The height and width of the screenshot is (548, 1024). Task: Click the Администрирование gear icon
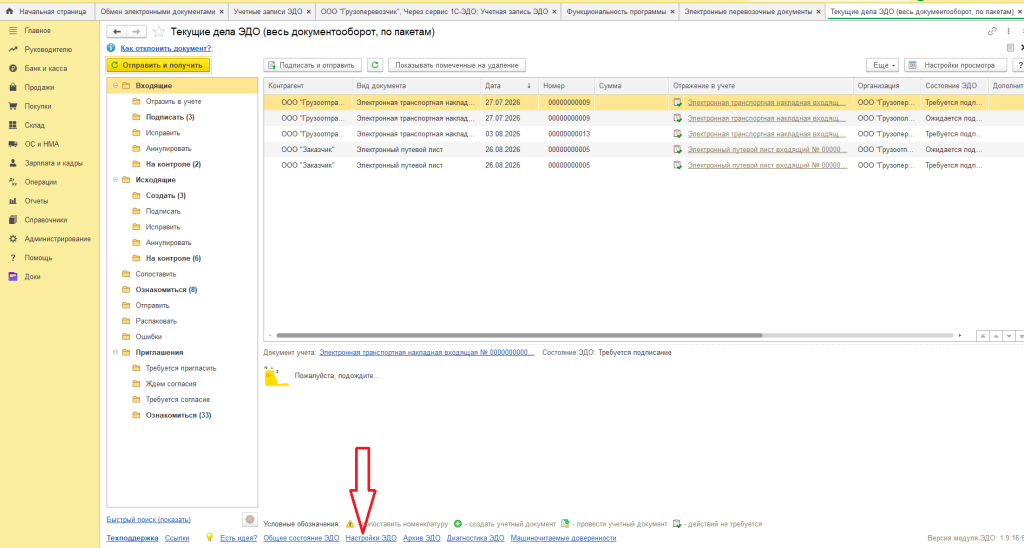(x=12, y=239)
